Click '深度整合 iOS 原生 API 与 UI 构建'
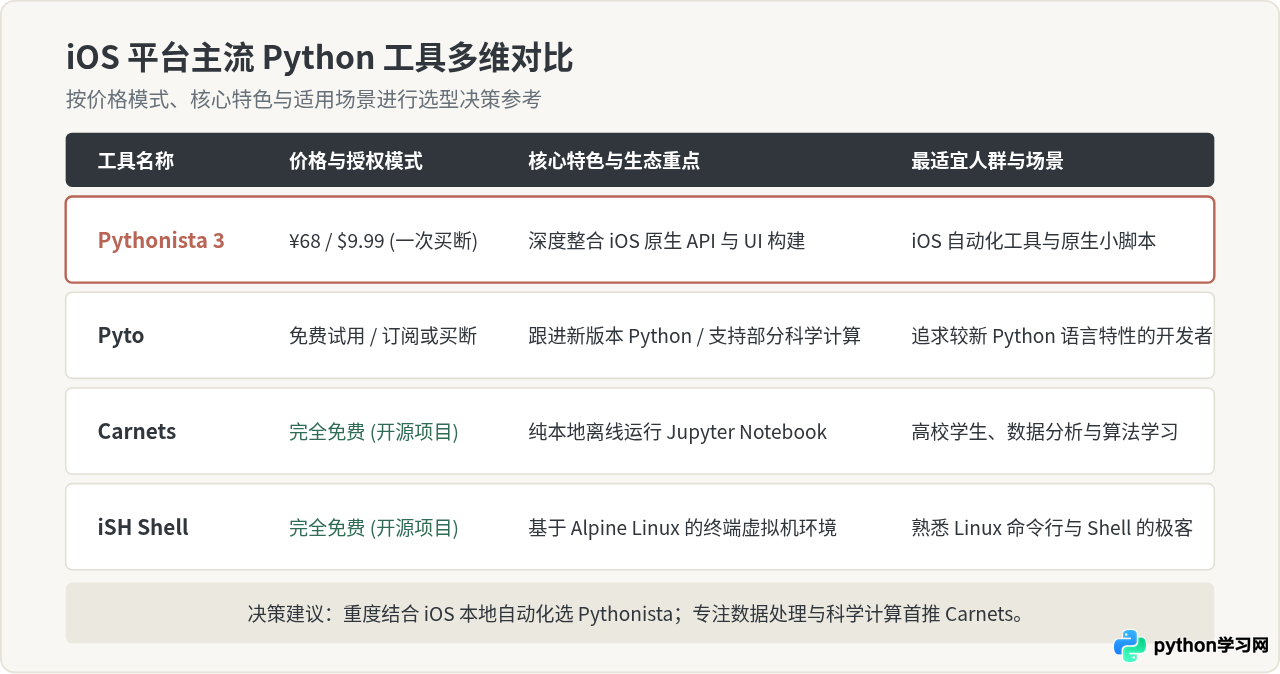The width and height of the screenshot is (1280, 674). (667, 241)
